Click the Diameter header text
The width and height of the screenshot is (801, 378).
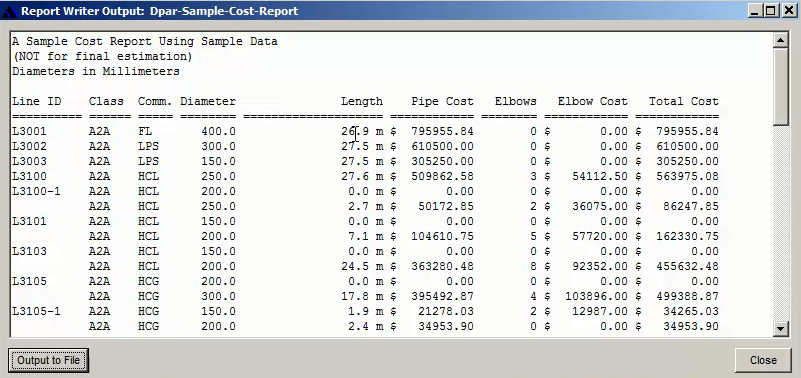(x=208, y=101)
